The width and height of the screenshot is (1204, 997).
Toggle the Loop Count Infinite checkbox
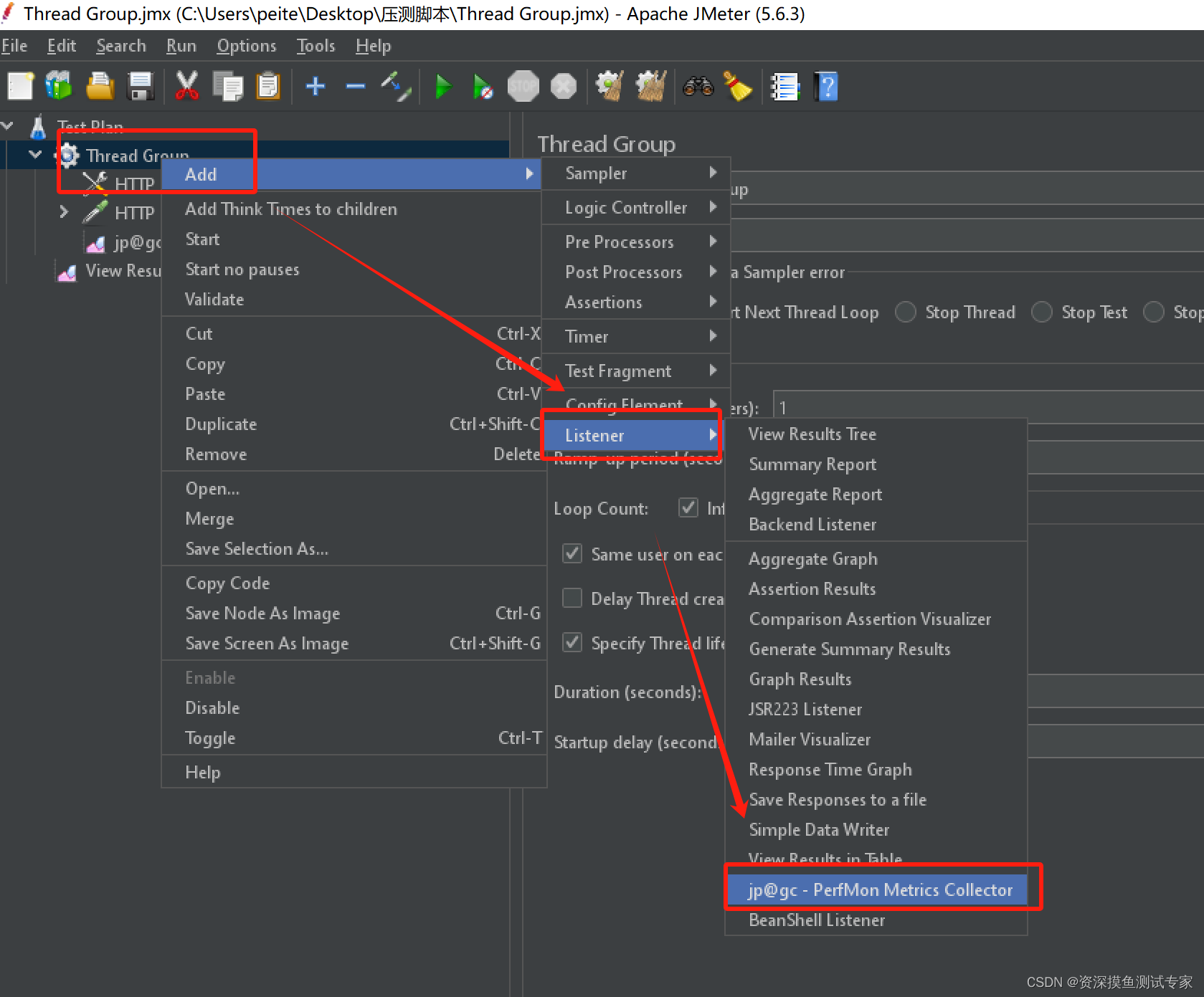pos(688,507)
